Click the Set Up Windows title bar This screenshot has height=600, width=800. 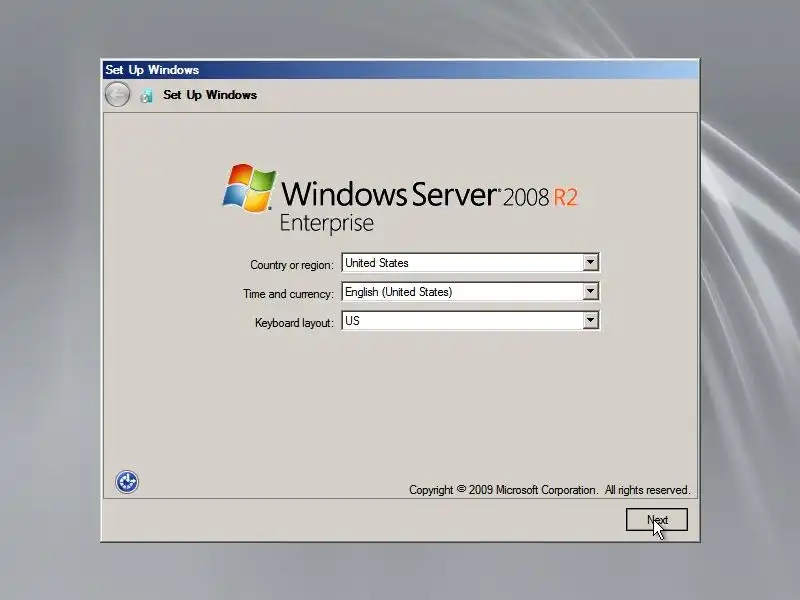[401, 70]
